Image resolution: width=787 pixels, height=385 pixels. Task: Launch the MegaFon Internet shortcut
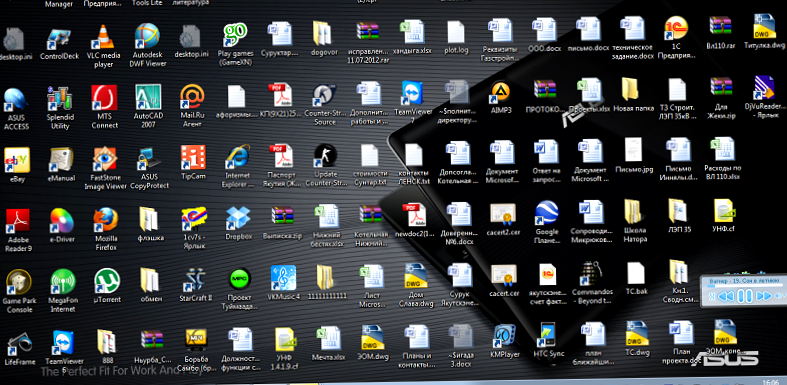click(x=62, y=290)
